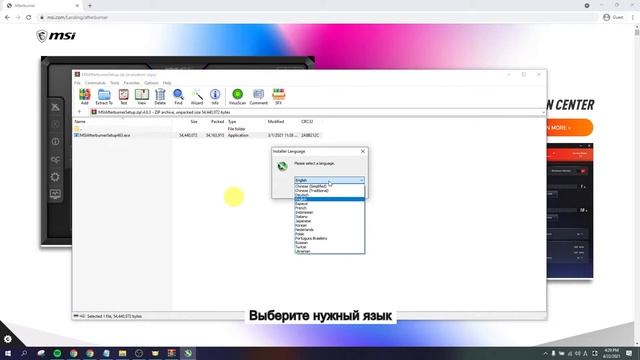Launch the Wizard wand icon
This screenshot has width=640, height=360.
pyautogui.click(x=197, y=96)
